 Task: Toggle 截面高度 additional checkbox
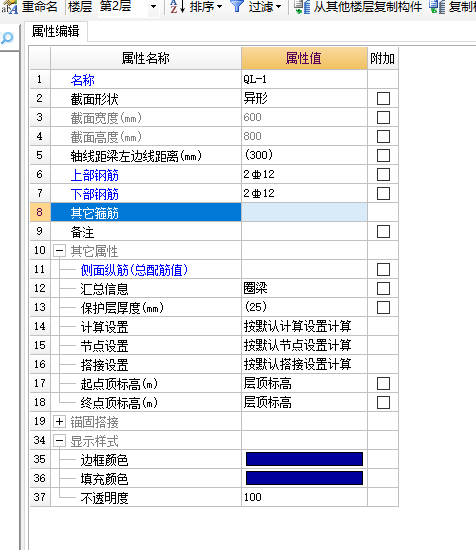click(383, 136)
